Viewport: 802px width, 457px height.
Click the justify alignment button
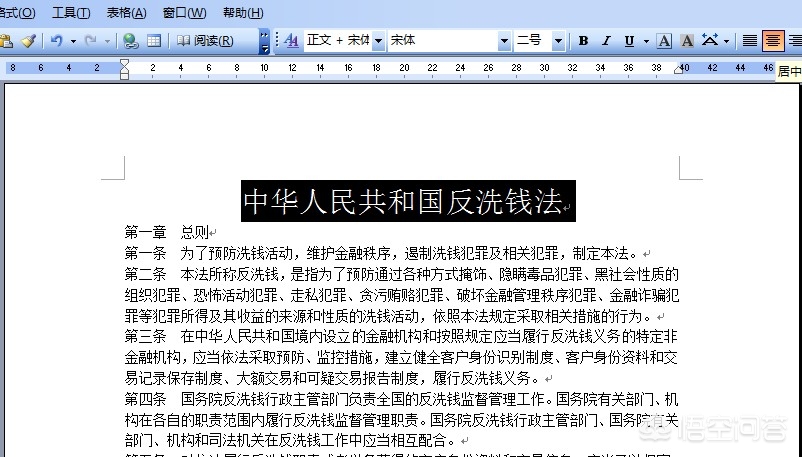click(x=749, y=41)
